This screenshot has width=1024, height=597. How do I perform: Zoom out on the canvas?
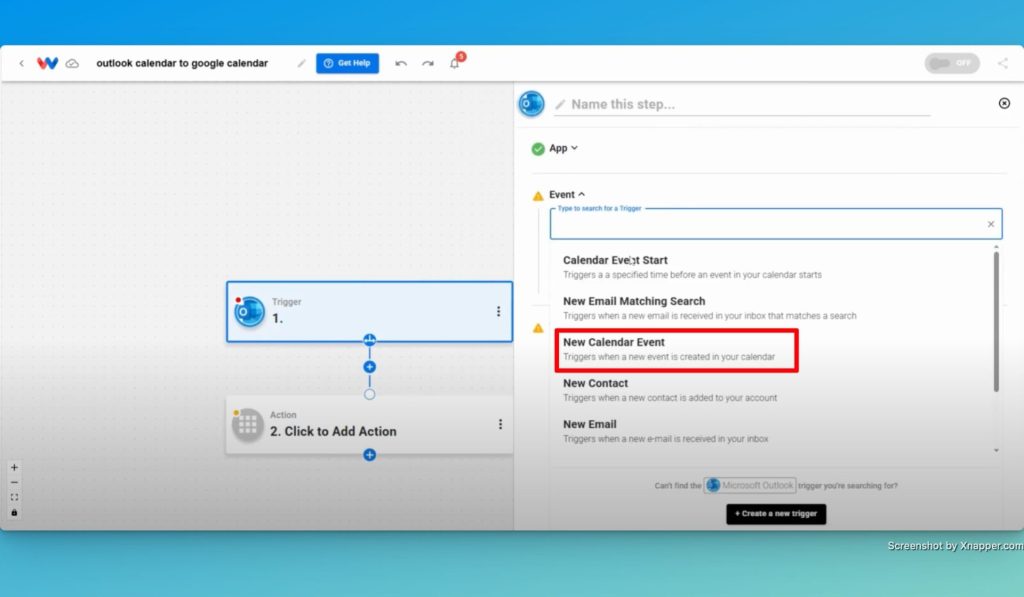click(14, 483)
